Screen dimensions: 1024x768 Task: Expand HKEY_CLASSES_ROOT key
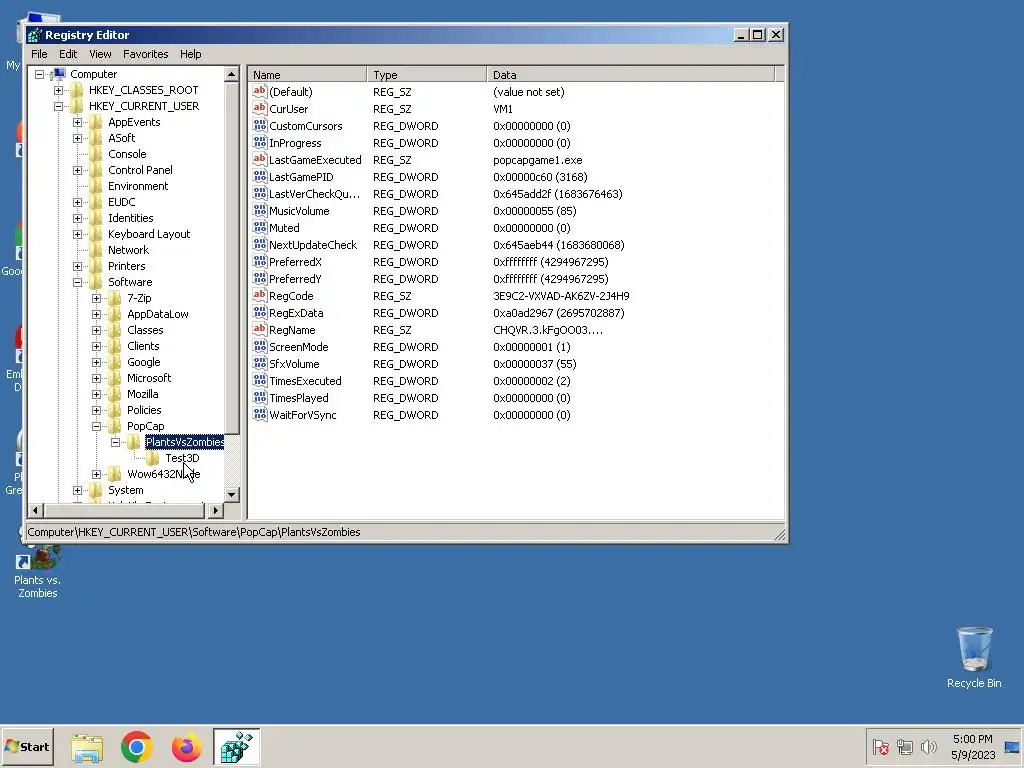point(58,90)
